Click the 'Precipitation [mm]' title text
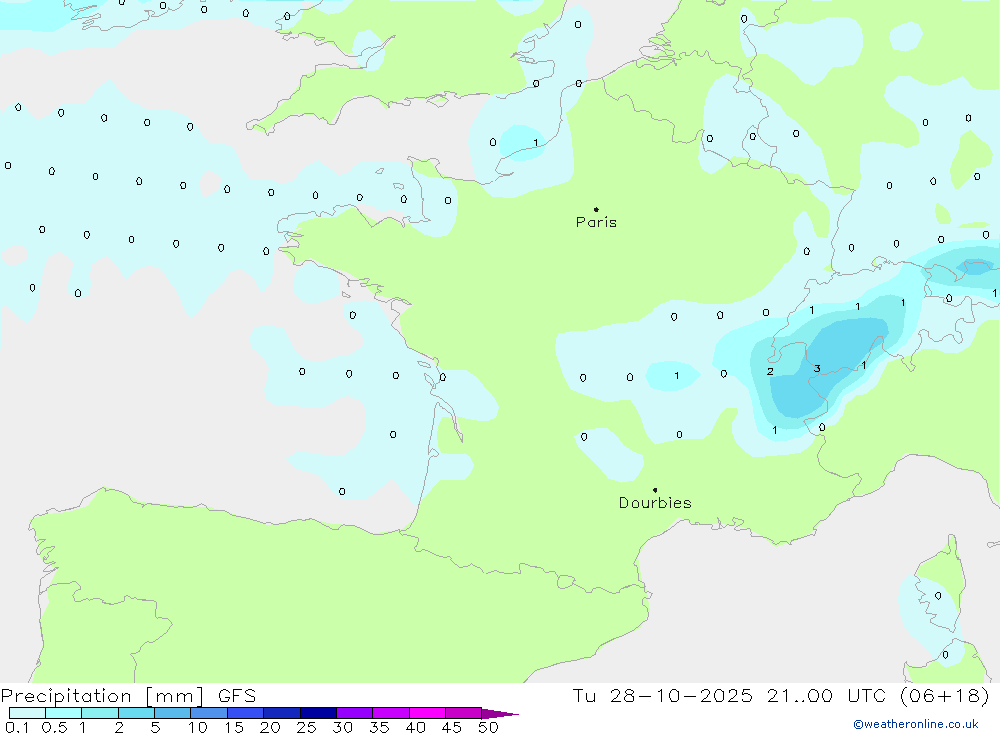The width and height of the screenshot is (1000, 733). [x=102, y=695]
